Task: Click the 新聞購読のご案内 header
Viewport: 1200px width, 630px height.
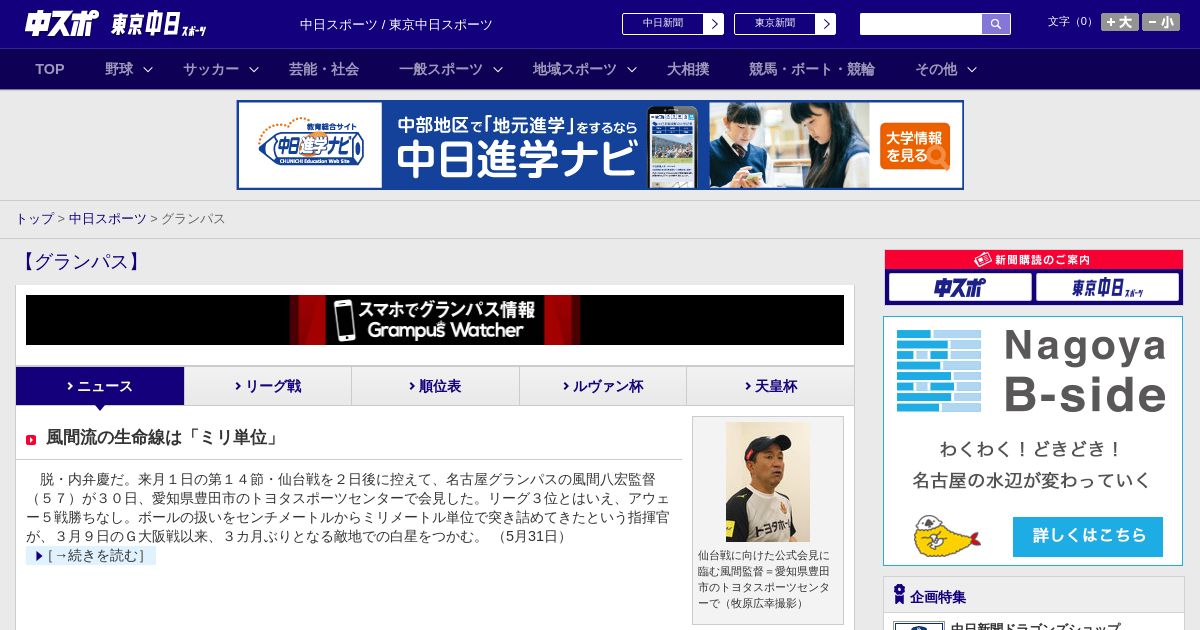Action: [x=1034, y=259]
